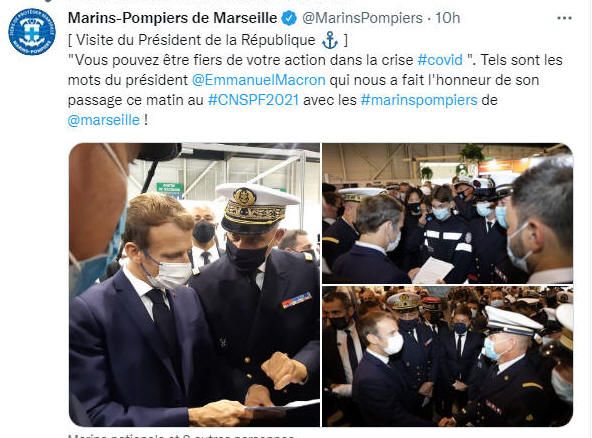Screen dimensions: 592x438
Task: Open the #CNSPF2021 hashtag
Action: pos(253,100)
